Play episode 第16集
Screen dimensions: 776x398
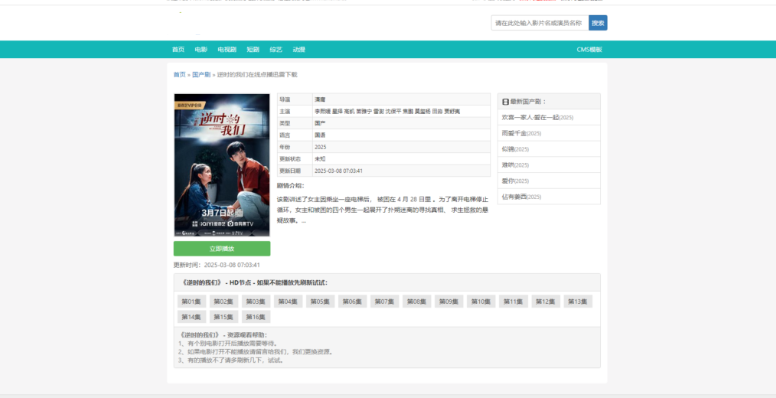[256, 317]
